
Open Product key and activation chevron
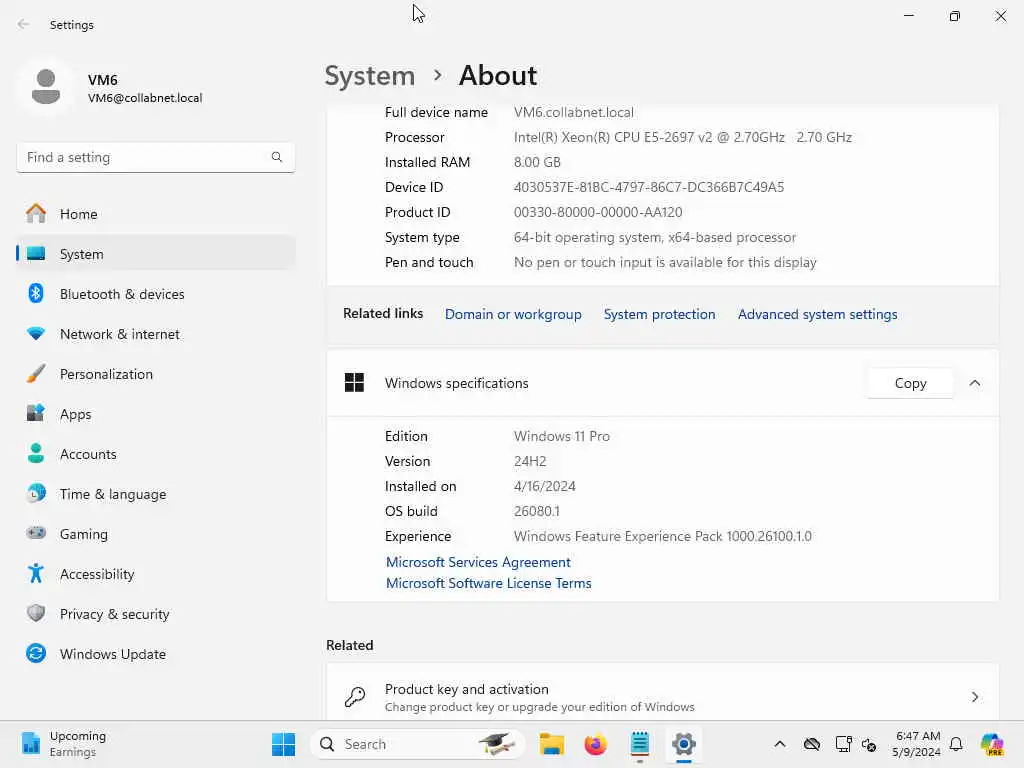pos(975,697)
